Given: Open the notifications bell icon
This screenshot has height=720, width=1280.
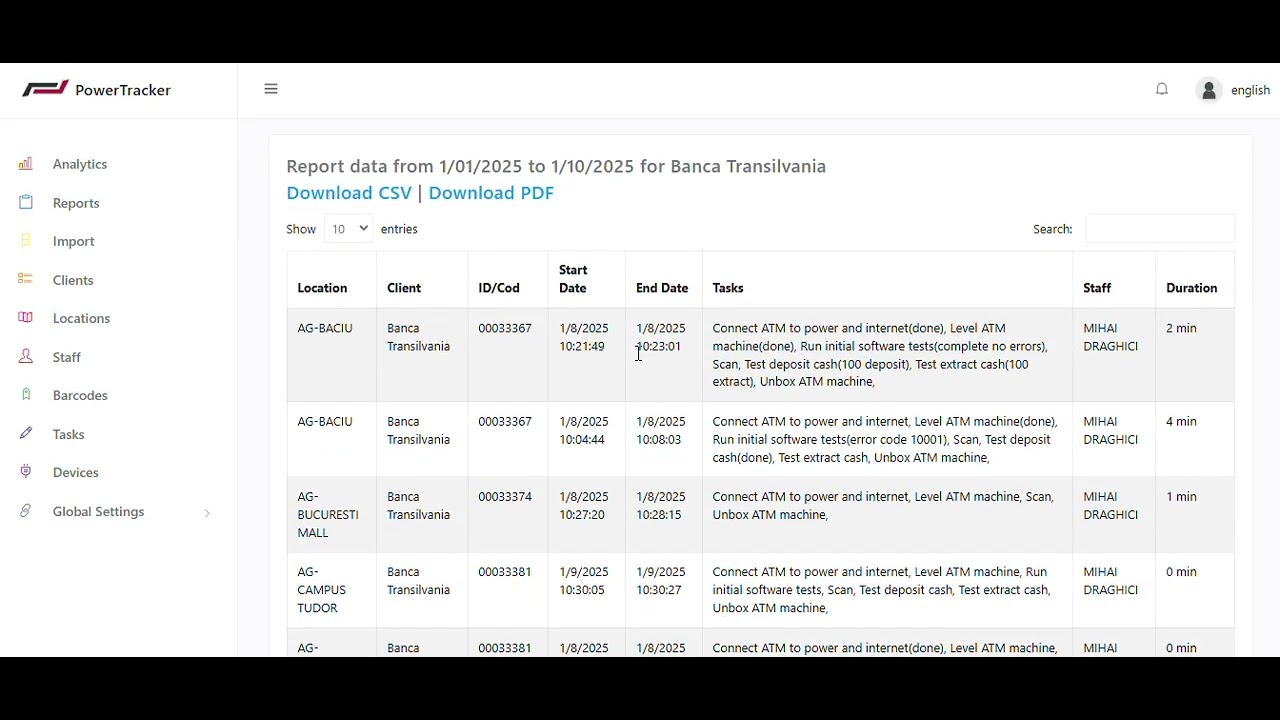Looking at the screenshot, I should (1162, 89).
